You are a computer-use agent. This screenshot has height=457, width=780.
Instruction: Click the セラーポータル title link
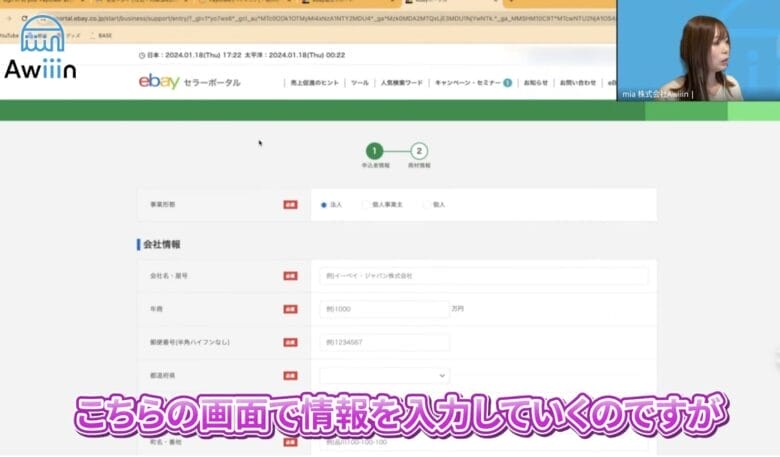pyautogui.click(x=212, y=83)
